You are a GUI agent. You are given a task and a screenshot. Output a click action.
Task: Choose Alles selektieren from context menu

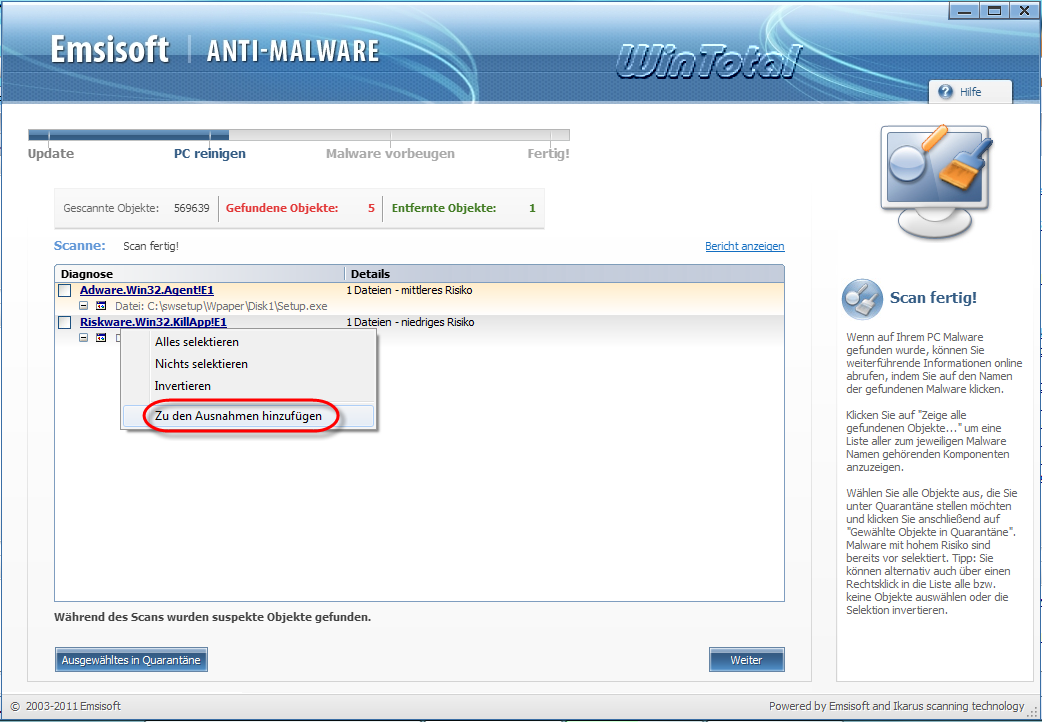click(249, 342)
